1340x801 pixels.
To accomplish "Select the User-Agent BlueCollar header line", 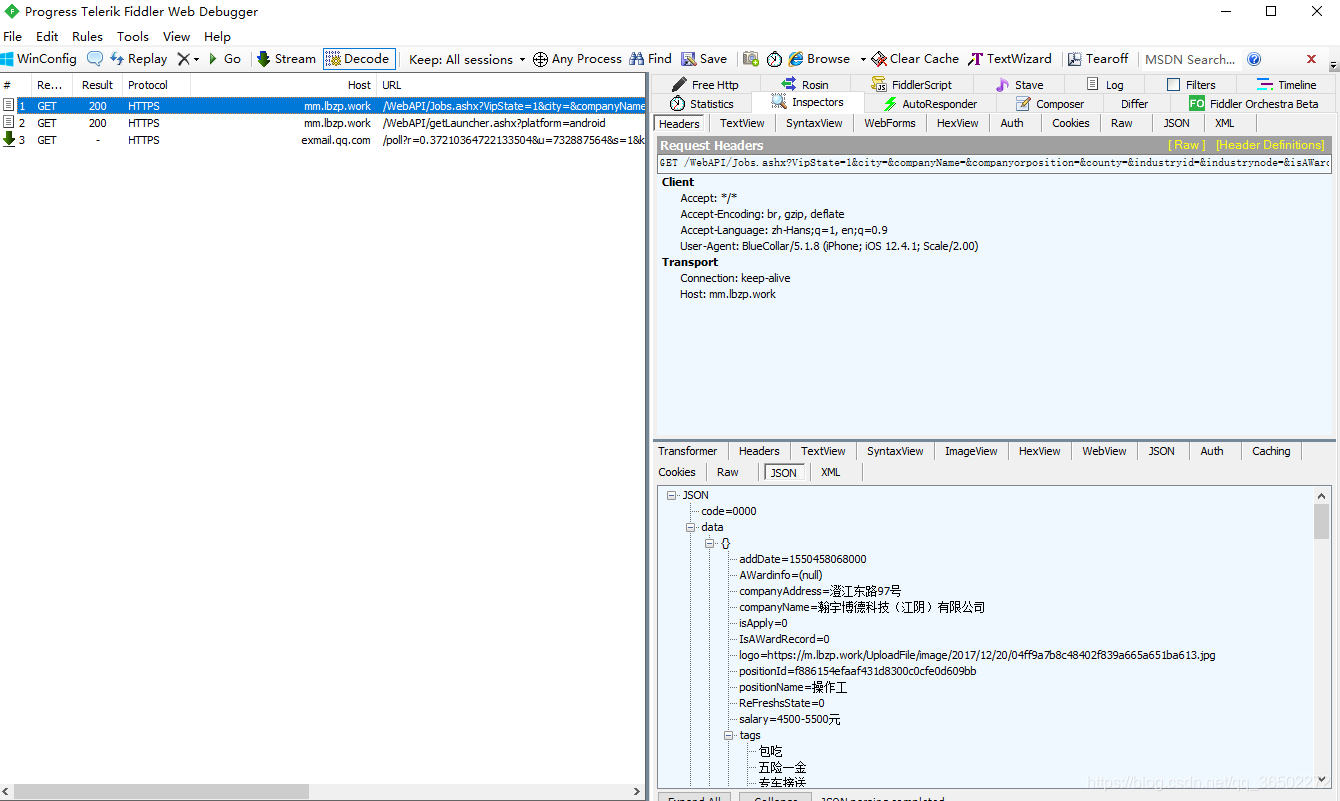I will [x=829, y=246].
